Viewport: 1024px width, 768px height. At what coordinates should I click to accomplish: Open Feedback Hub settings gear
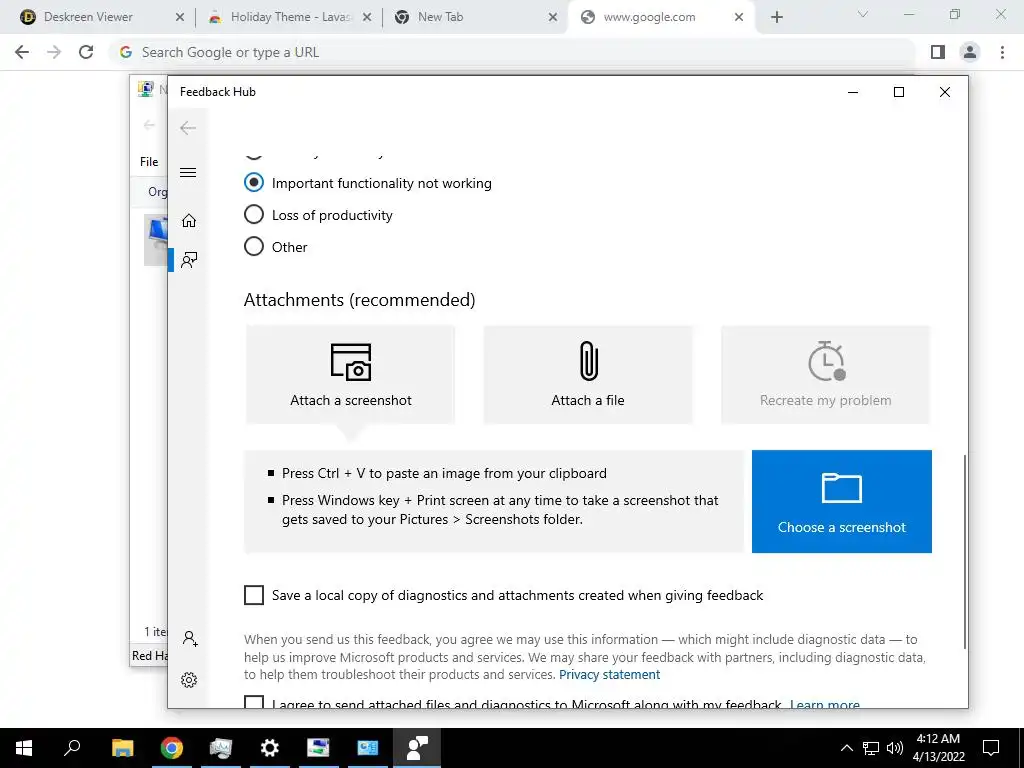[189, 680]
